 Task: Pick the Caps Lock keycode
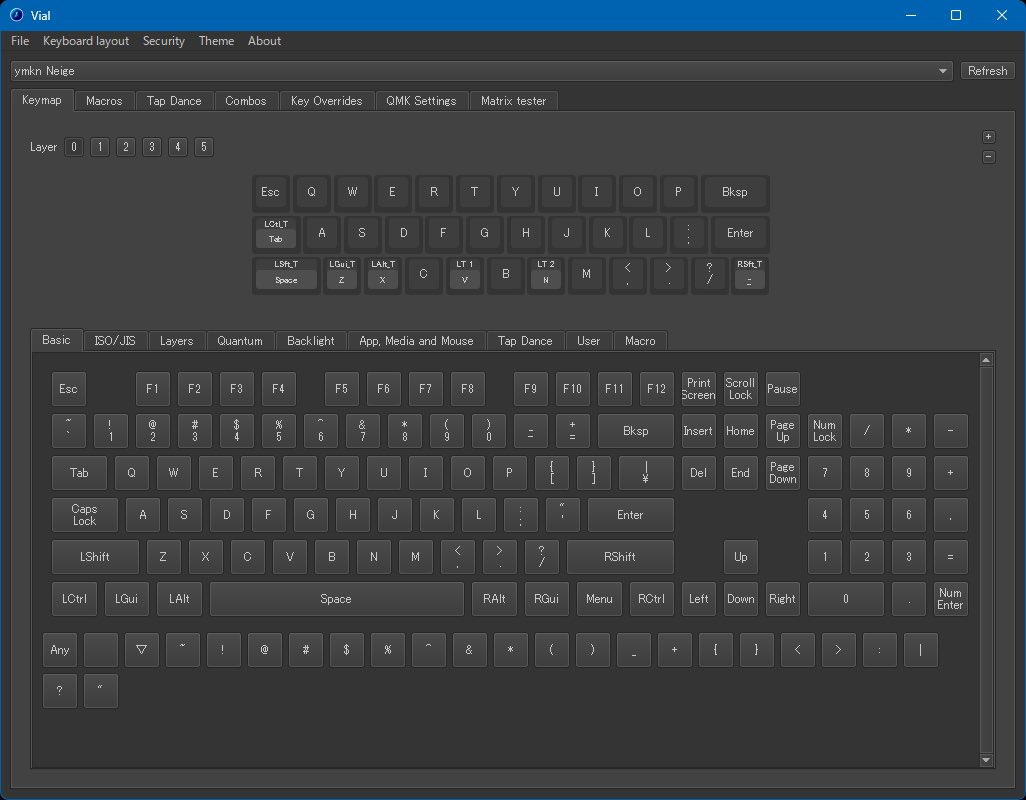point(84,515)
